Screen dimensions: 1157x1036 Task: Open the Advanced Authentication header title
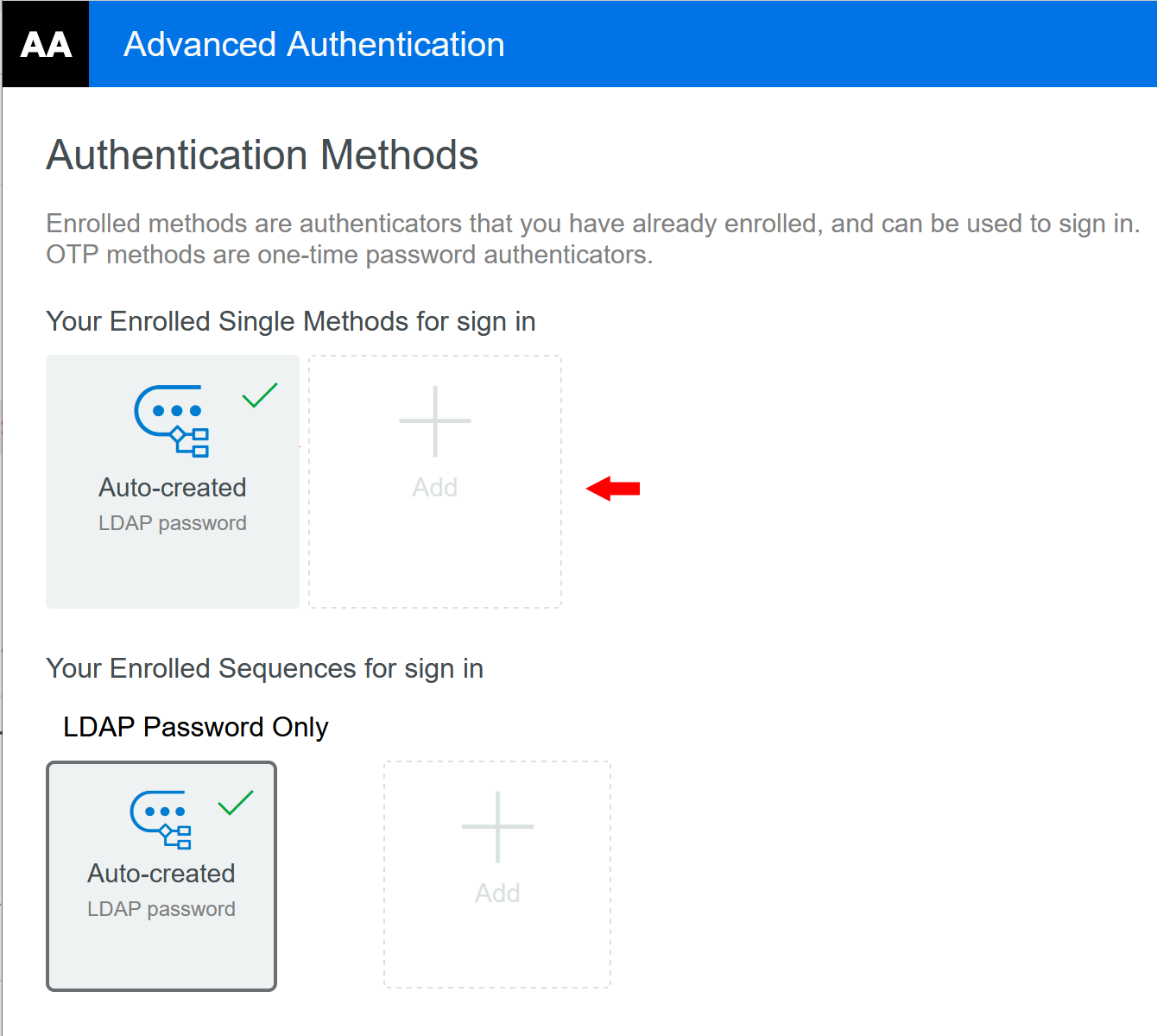tap(314, 44)
